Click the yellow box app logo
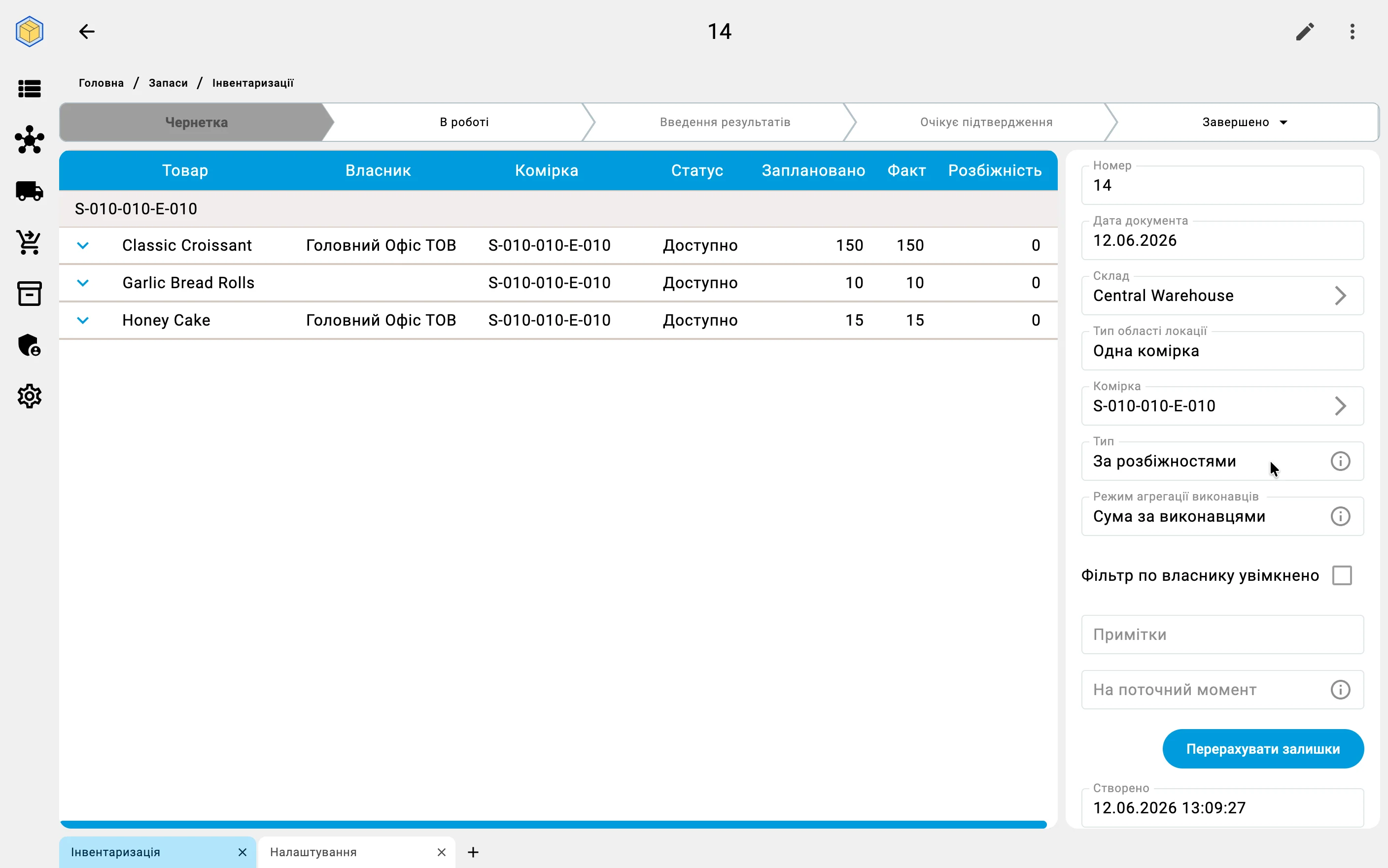Screen dimensions: 1388x868 pyautogui.click(x=29, y=31)
